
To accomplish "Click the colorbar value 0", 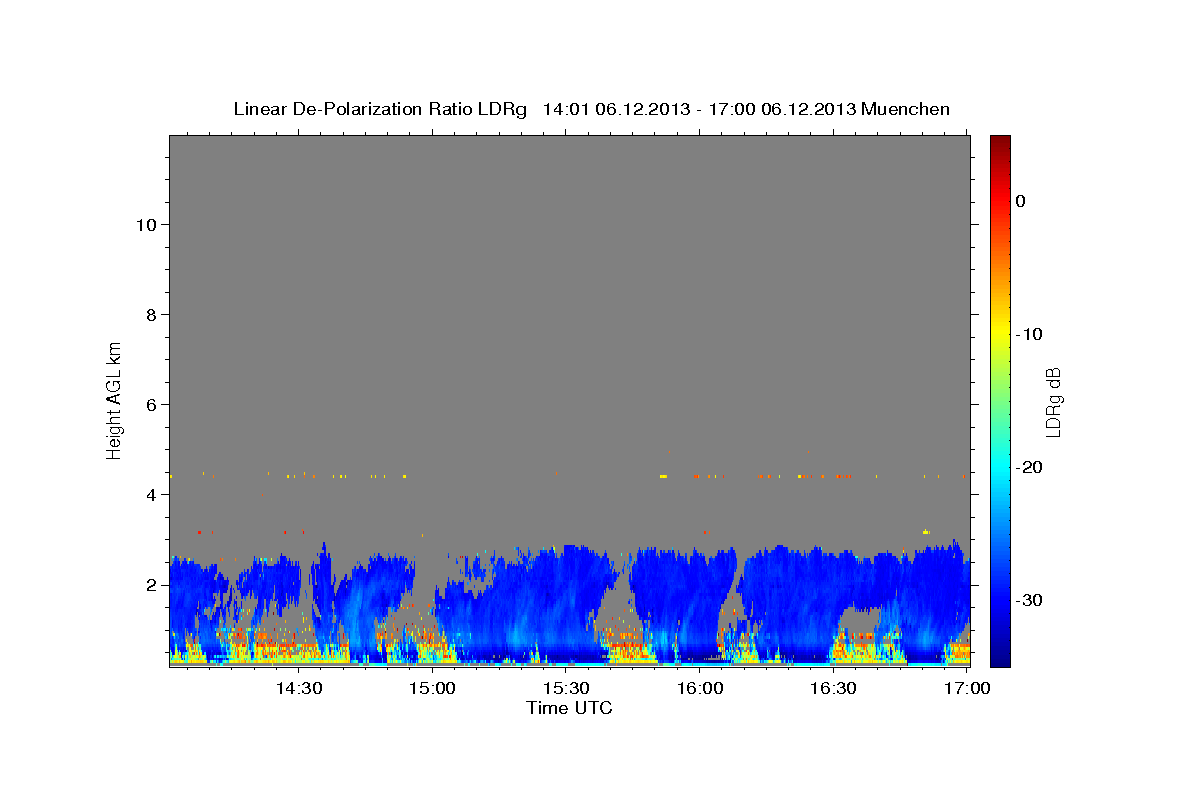I will tap(1020, 201).
